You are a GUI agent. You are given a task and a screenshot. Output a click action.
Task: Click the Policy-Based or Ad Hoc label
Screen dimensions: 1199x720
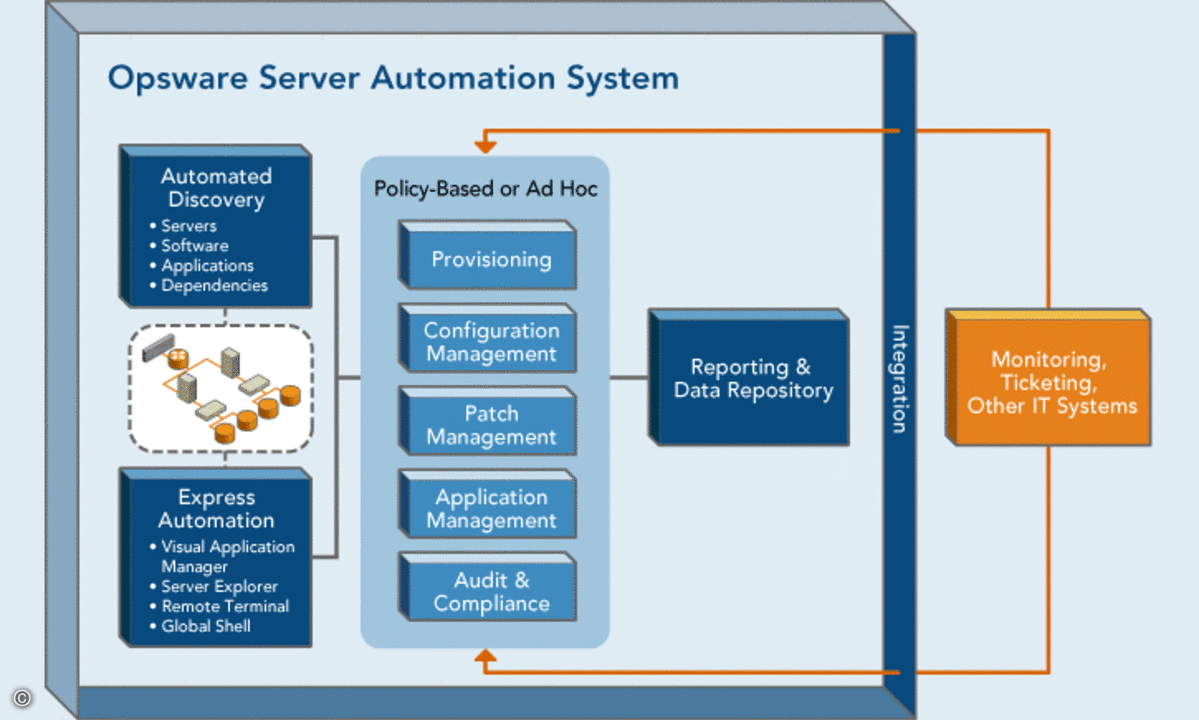tap(486, 189)
